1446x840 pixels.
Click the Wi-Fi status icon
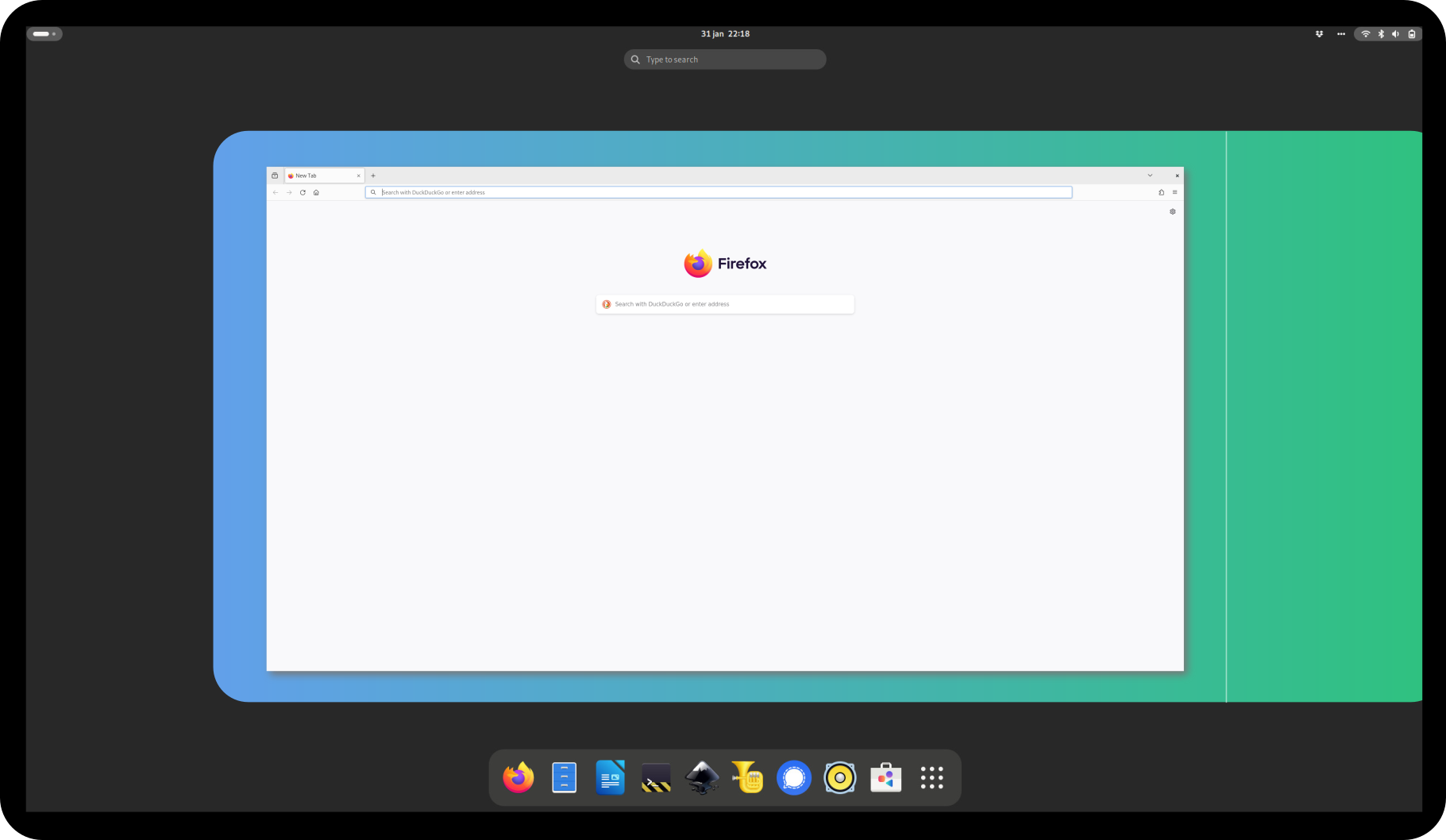coord(1366,34)
